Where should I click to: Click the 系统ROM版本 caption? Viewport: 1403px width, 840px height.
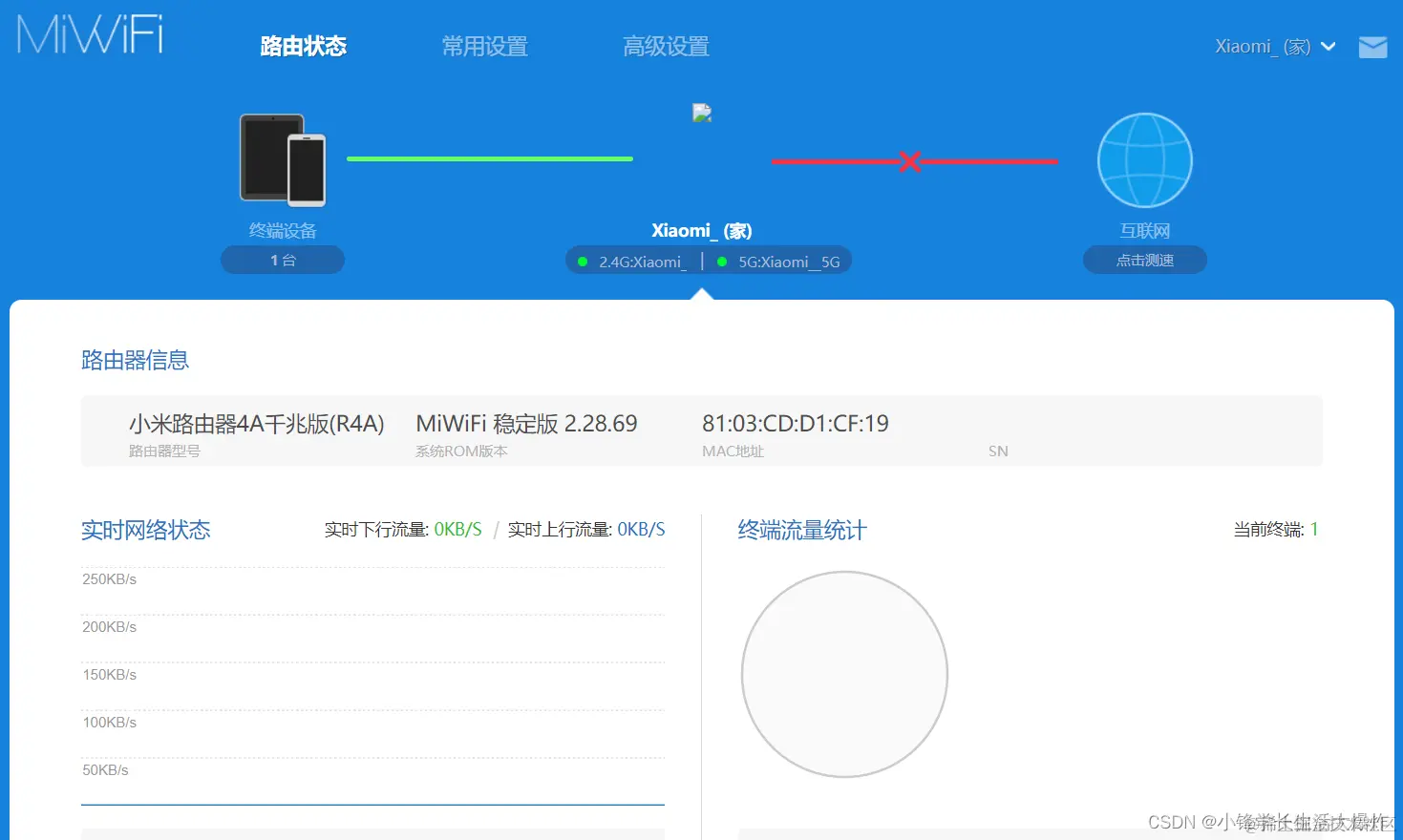[461, 451]
